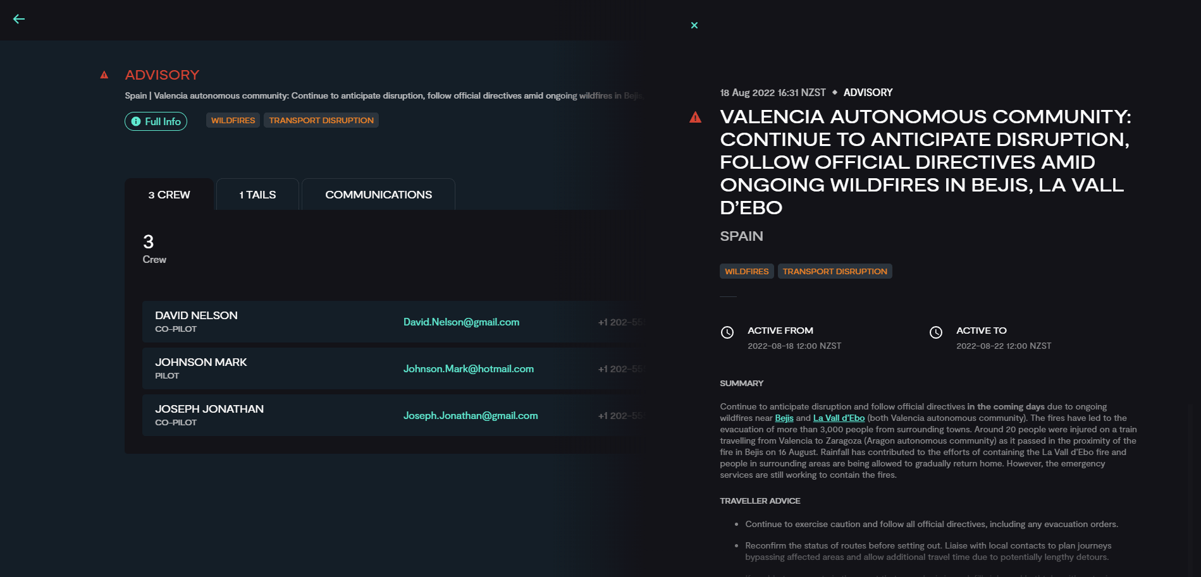Click the red alert icon next to advisory title
This screenshot has width=1201, height=577.
(697, 116)
